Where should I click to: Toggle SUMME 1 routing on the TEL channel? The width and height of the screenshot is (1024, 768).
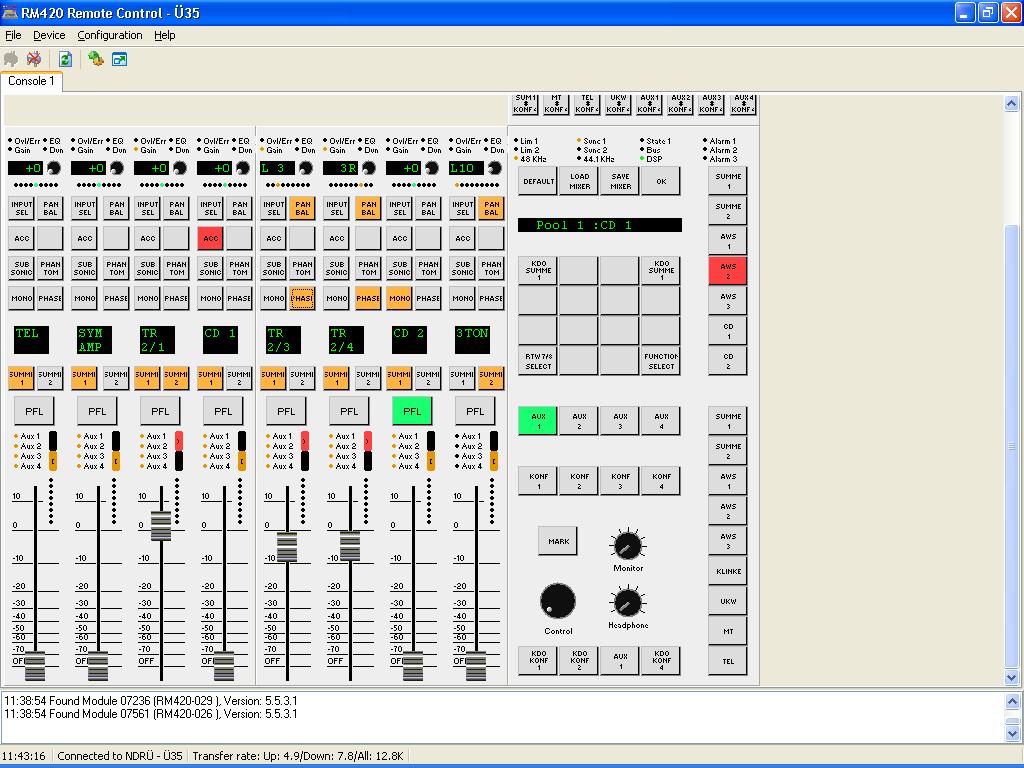pos(21,378)
